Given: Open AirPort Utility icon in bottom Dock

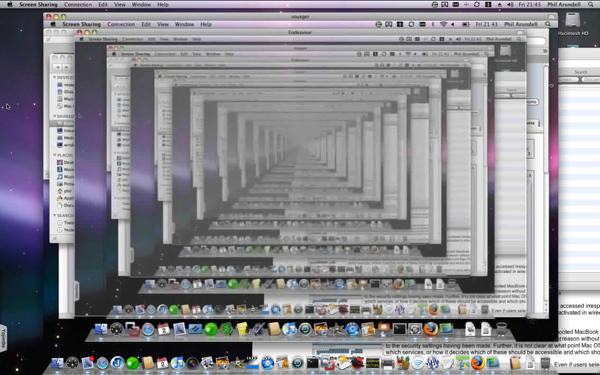Looking at the screenshot, I should [418, 363].
